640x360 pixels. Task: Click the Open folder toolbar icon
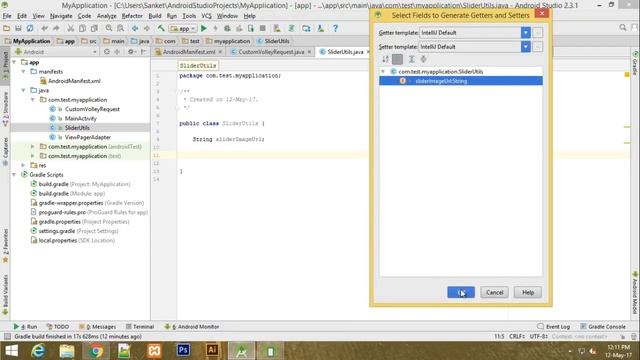pyautogui.click(x=7, y=28)
